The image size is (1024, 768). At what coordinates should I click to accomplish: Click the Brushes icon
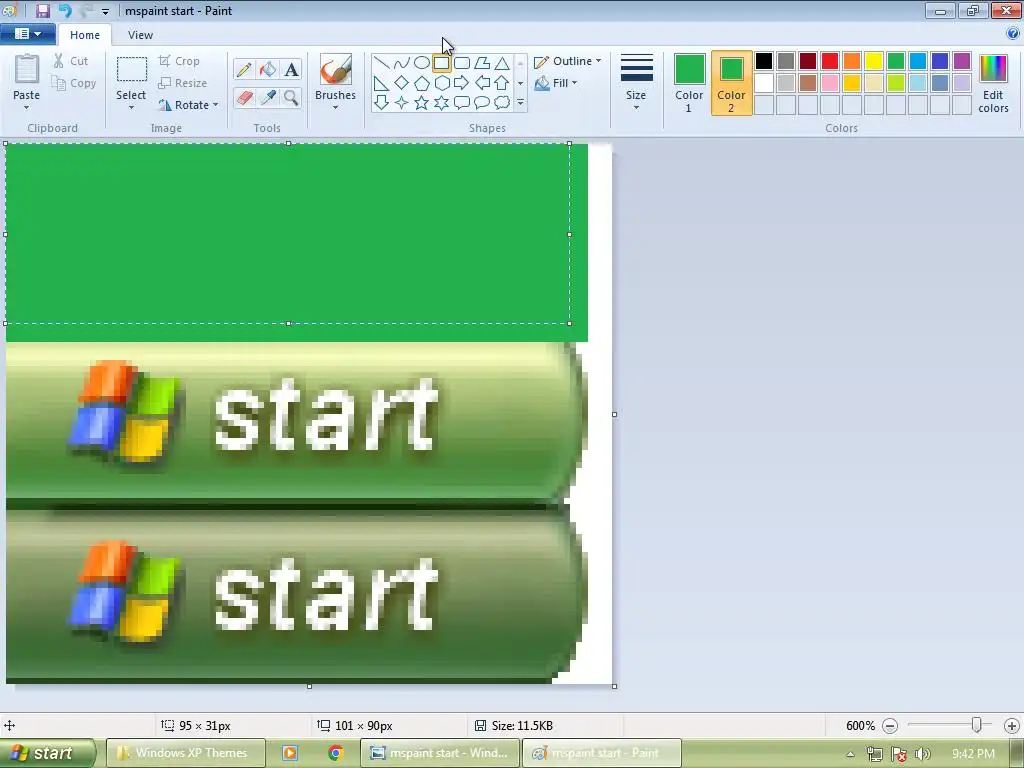tap(336, 69)
